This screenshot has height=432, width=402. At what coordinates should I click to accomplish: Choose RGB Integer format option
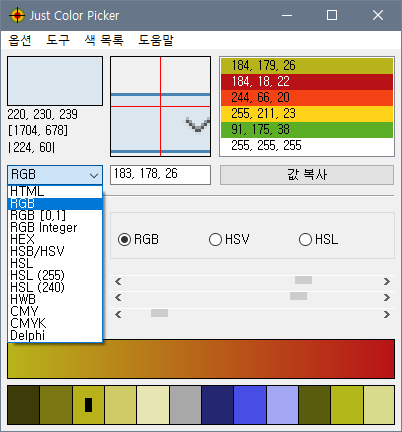click(x=55, y=228)
